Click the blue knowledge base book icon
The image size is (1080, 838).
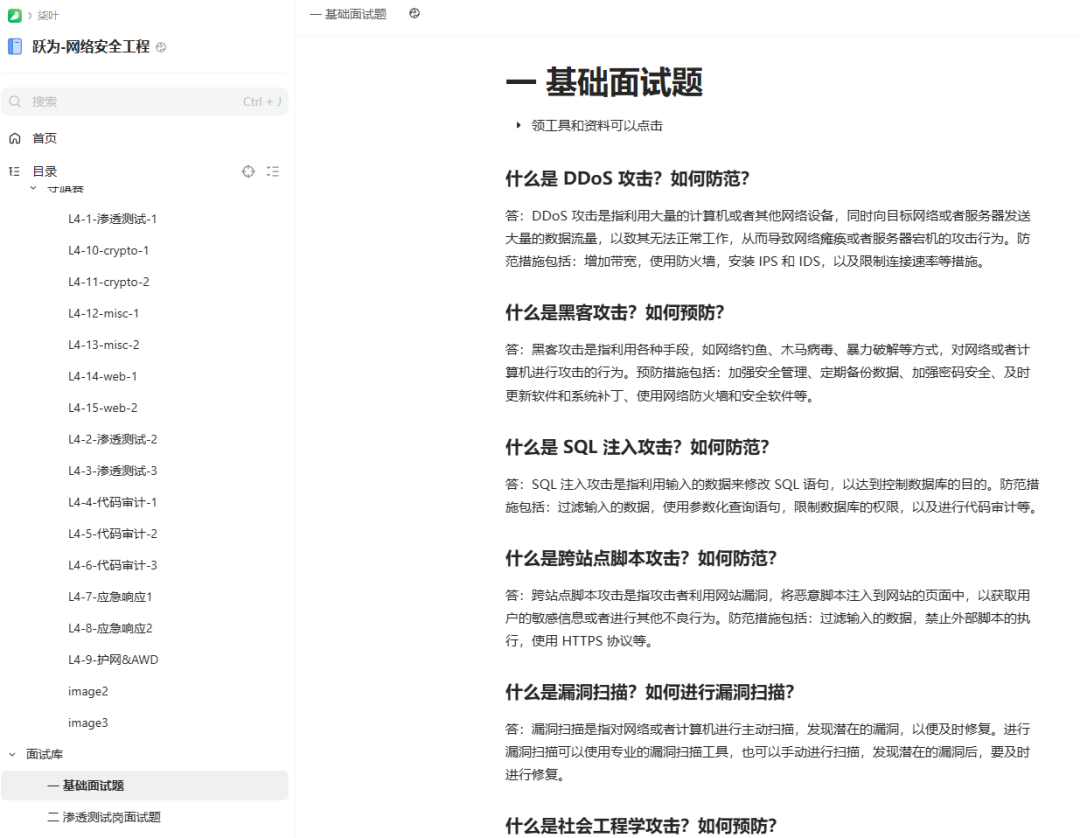pos(14,47)
